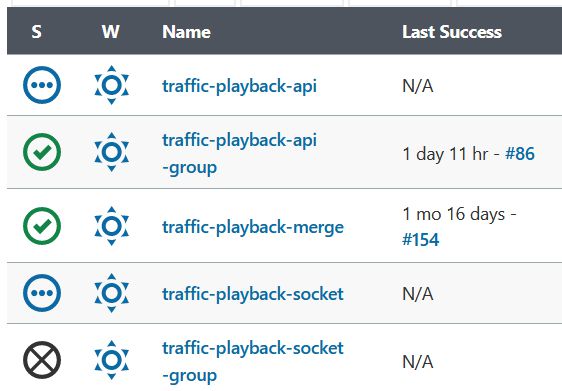Viewport: 562px width, 391px height.
Task: Sort by Last Success column header
Action: pos(452,32)
